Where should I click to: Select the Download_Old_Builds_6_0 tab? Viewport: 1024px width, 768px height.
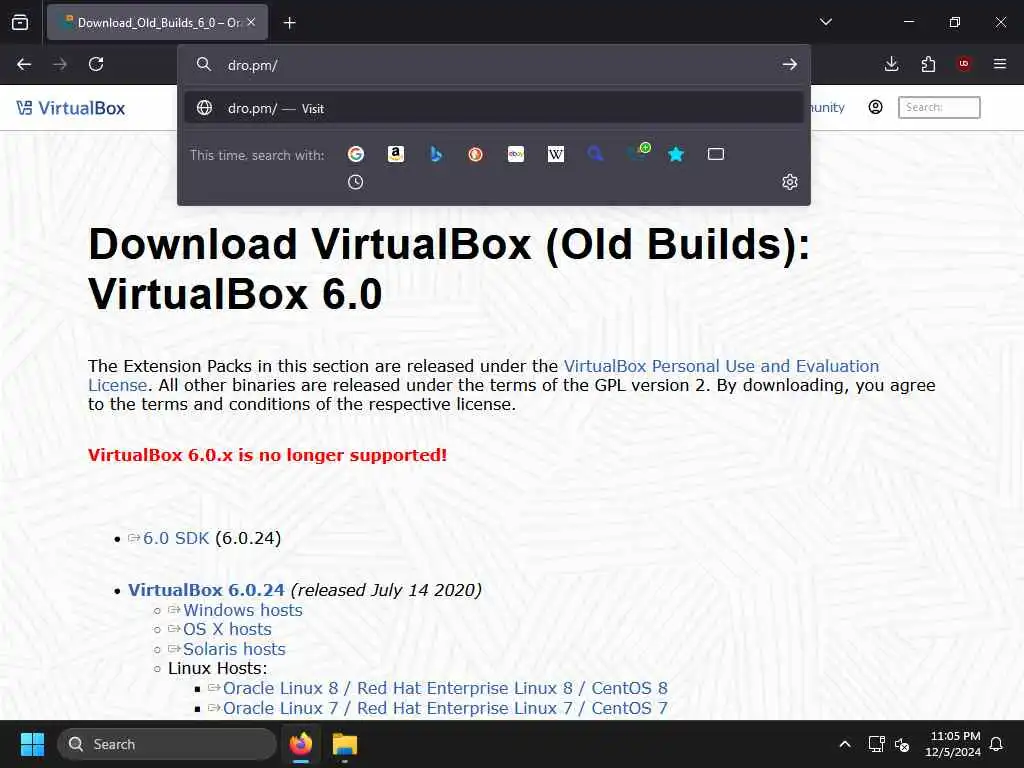157,22
